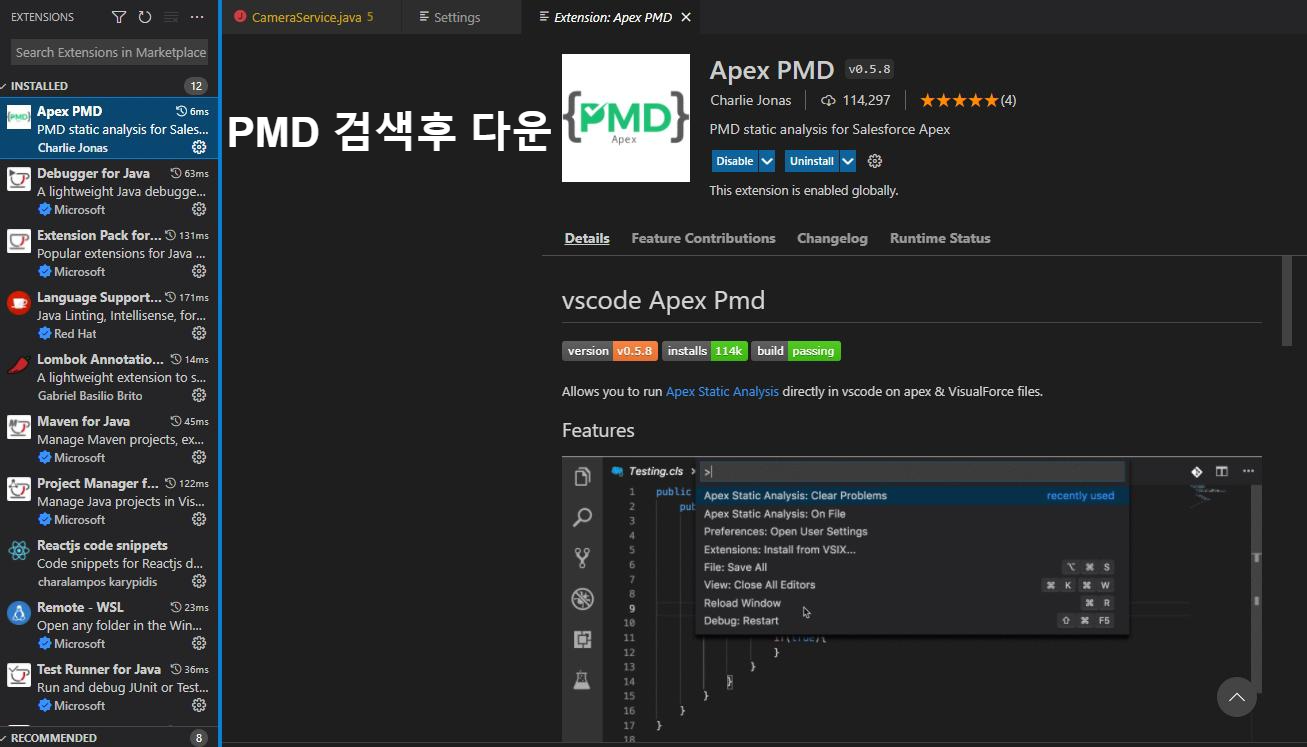Click publisher name Charlie Jonas in details

[x=750, y=100]
